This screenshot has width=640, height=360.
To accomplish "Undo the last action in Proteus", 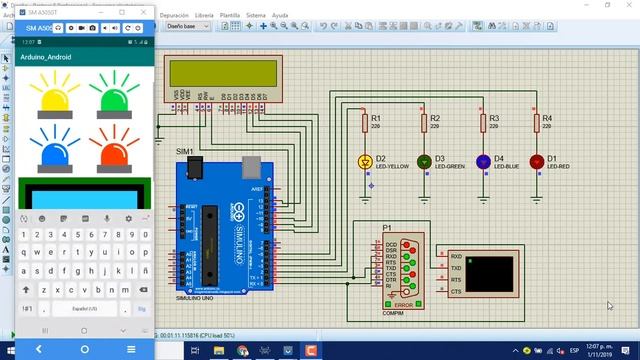I will point(323,26).
